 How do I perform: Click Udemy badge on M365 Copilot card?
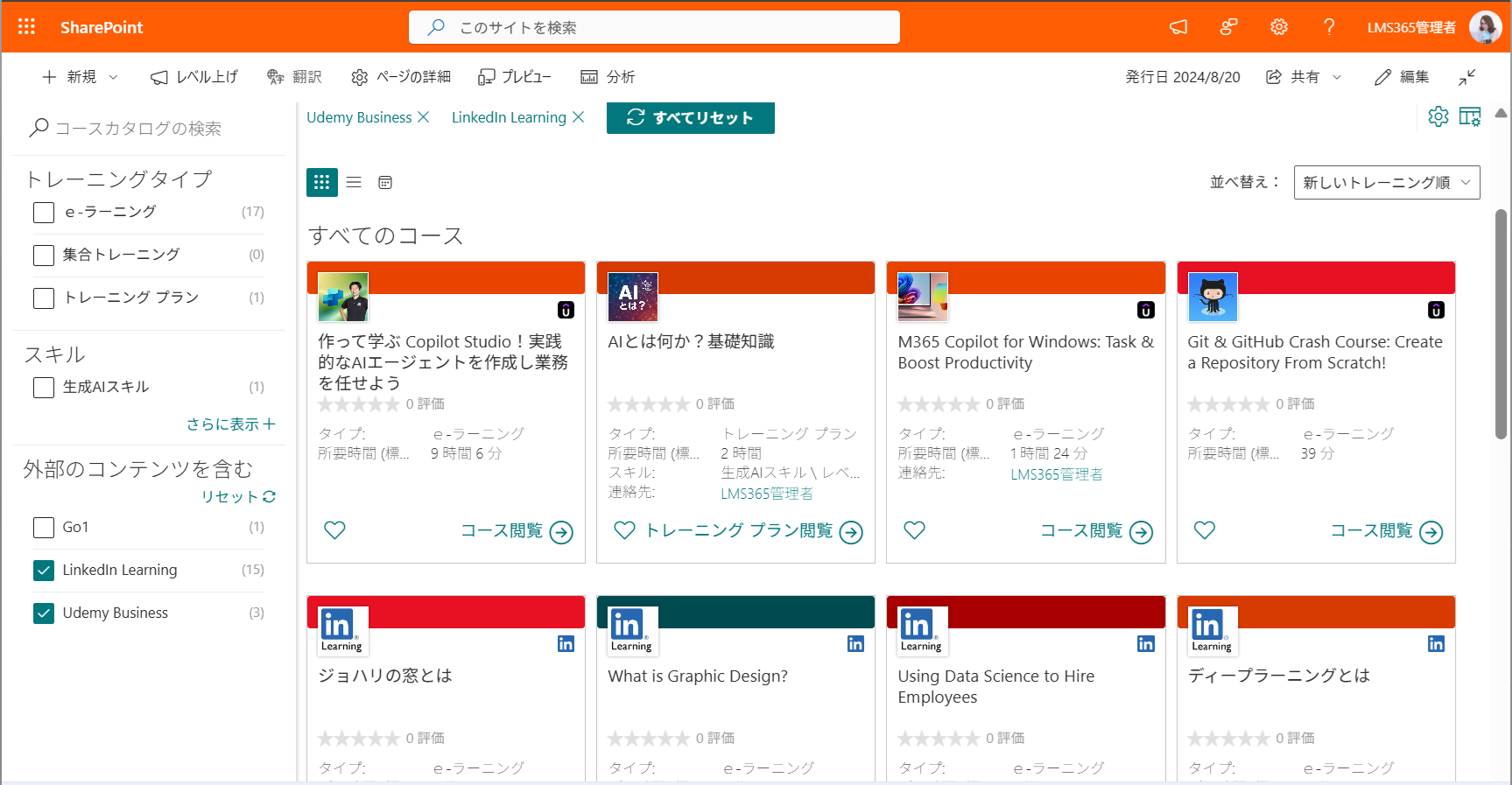(1146, 310)
